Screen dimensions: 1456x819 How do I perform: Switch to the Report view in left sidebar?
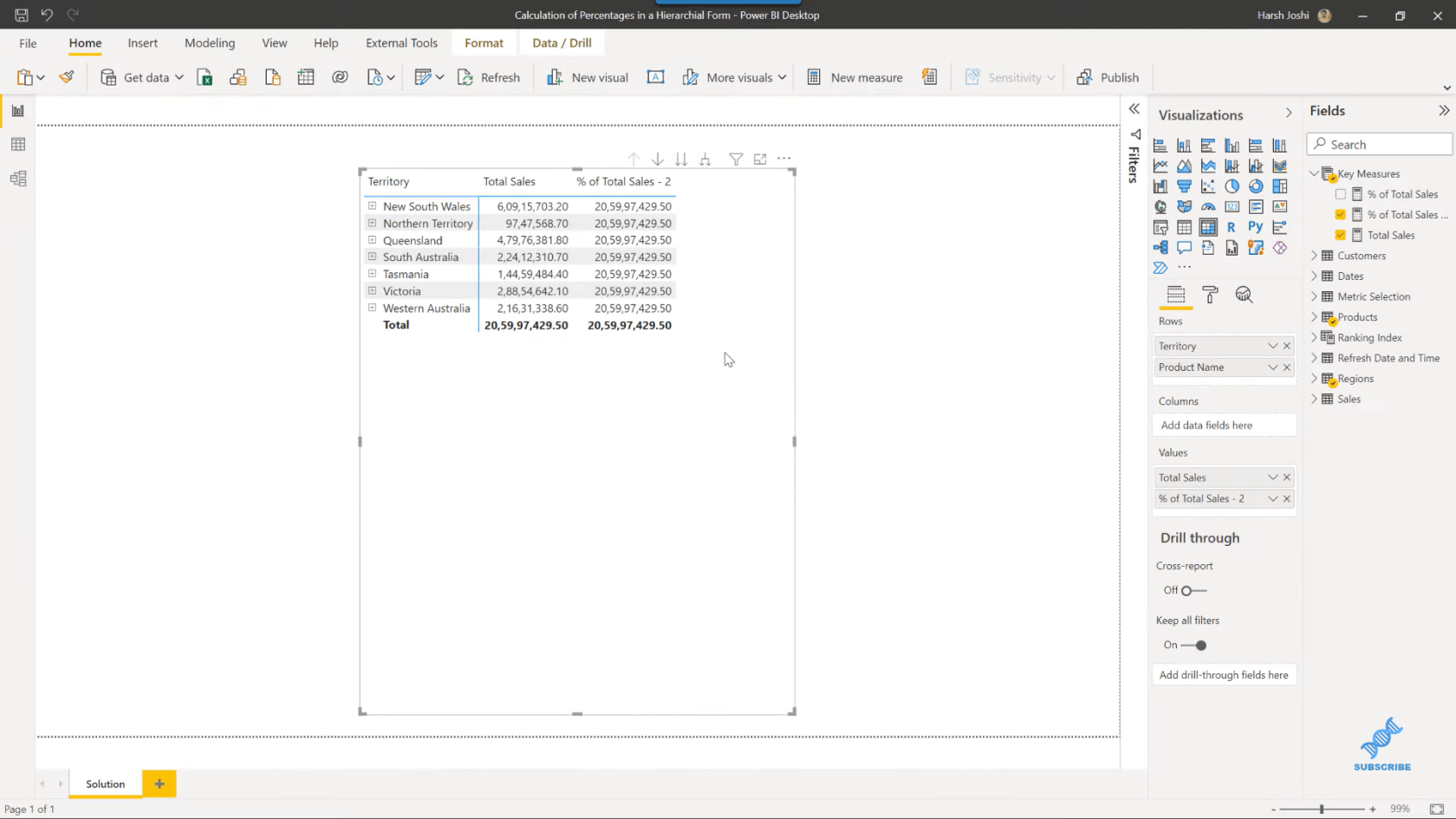pyautogui.click(x=18, y=111)
